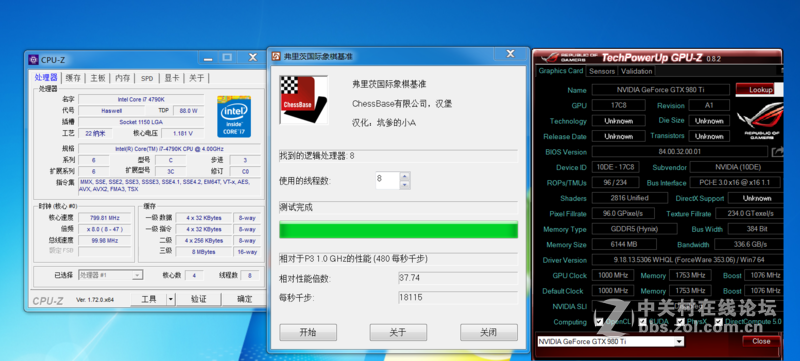Switch to the 显卡 tab in CPU-Z

click(171, 78)
